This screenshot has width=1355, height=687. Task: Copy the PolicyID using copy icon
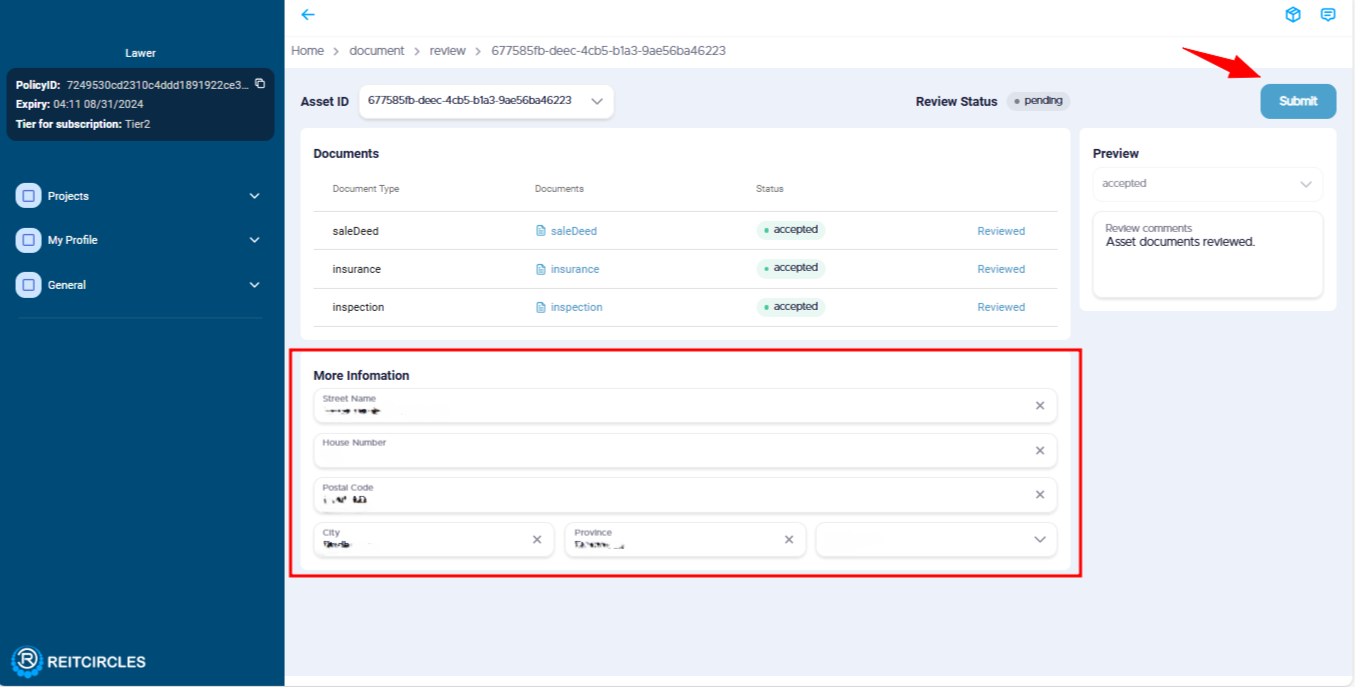260,84
